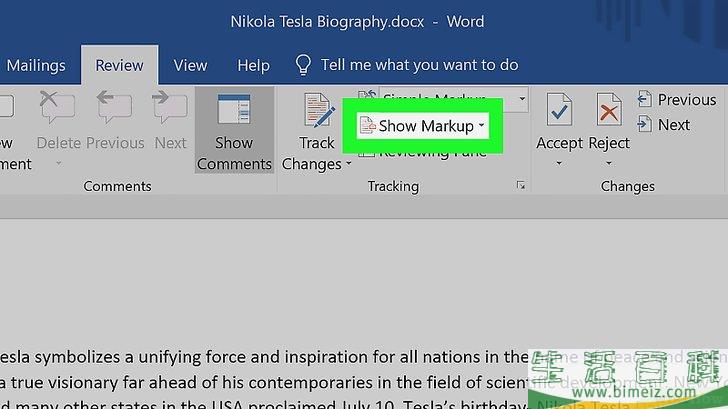Expand the Track Changes dropdown arrow
Viewport: 728px width, 409px height.
pyautogui.click(x=349, y=163)
